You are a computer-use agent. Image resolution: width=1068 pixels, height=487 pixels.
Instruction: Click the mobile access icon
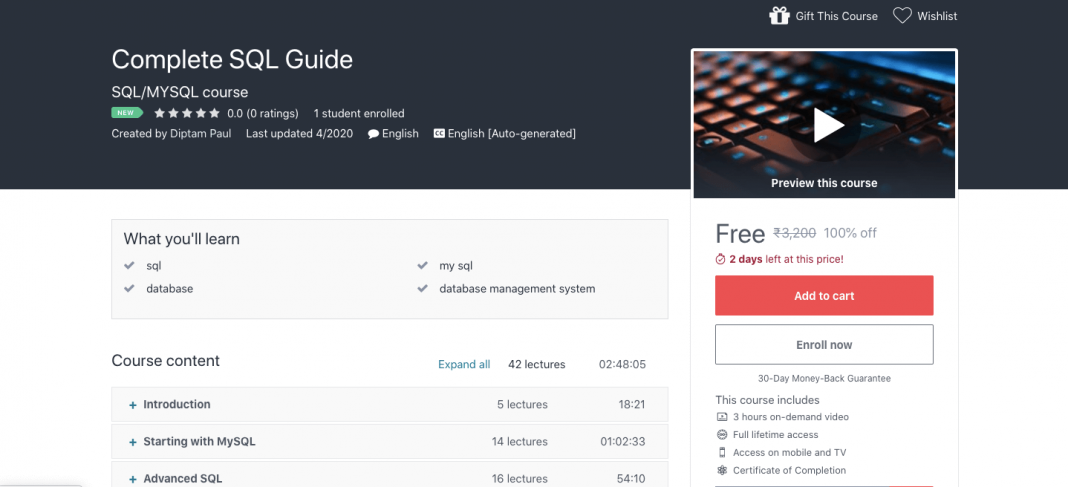coord(722,452)
